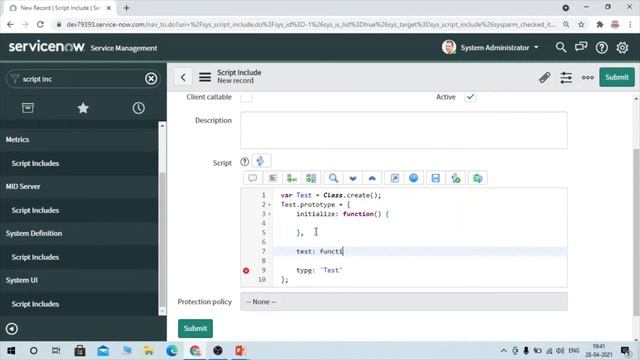Open Microsoft Edge from the taskbar

[172, 351]
